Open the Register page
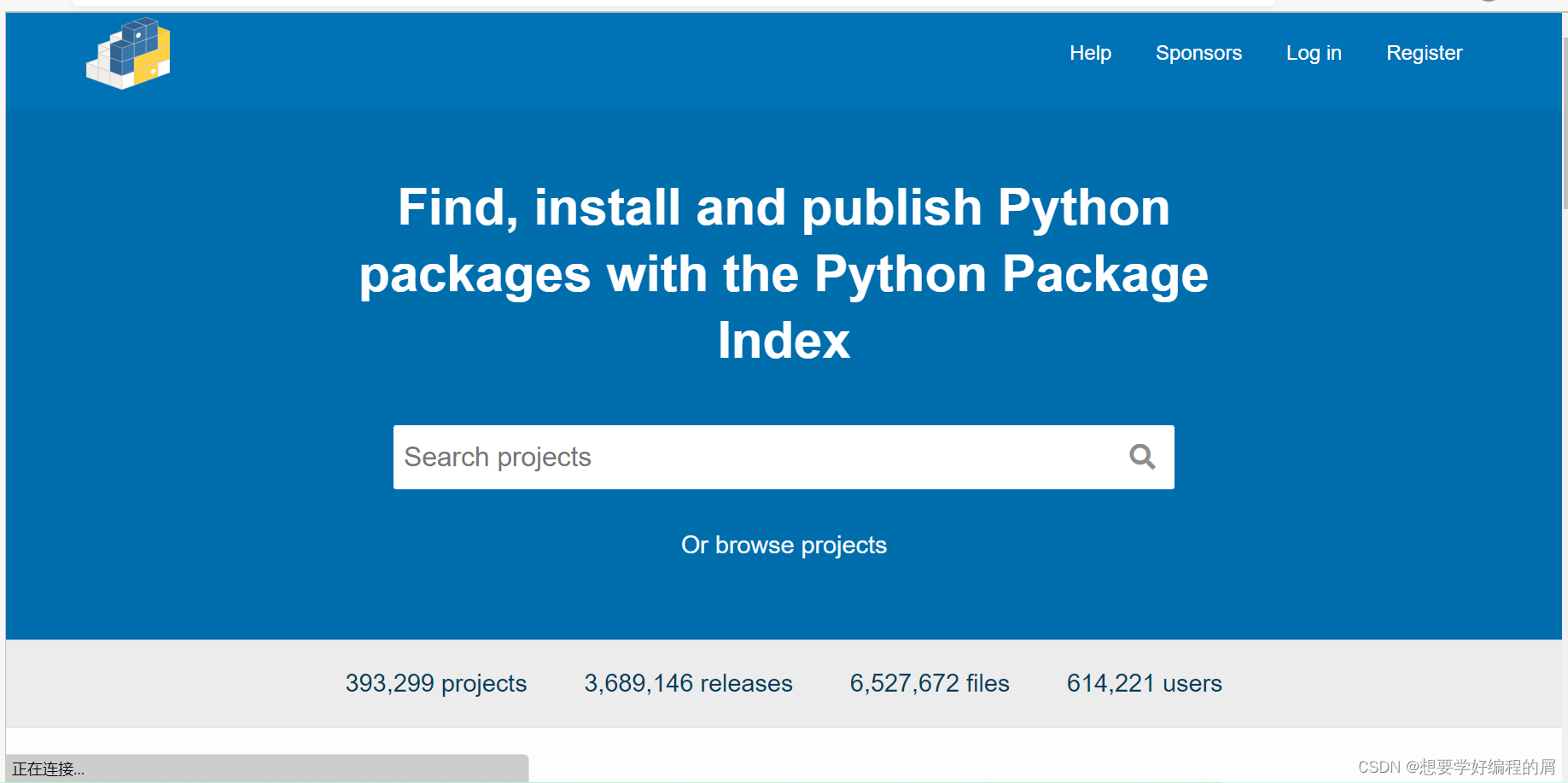This screenshot has width=1568, height=783. click(1424, 53)
